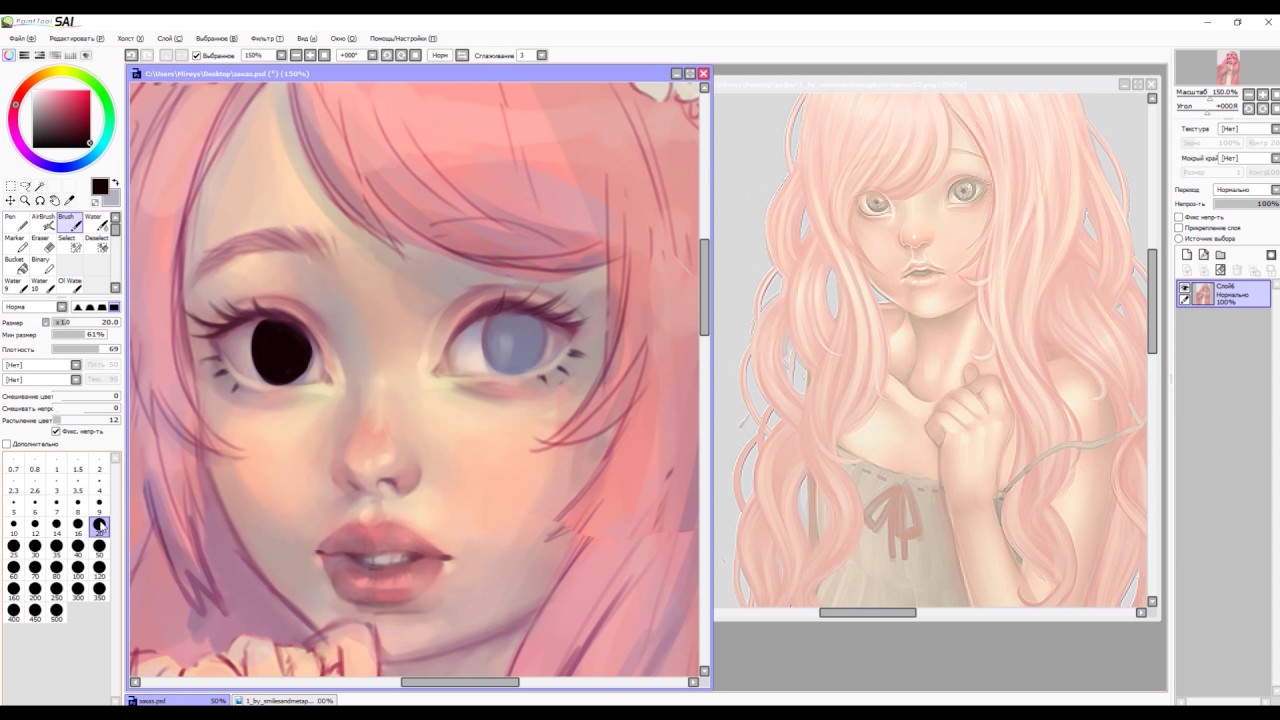The image size is (1280, 720).
Task: Open the Редактировать menu
Action: pyautogui.click(x=75, y=39)
